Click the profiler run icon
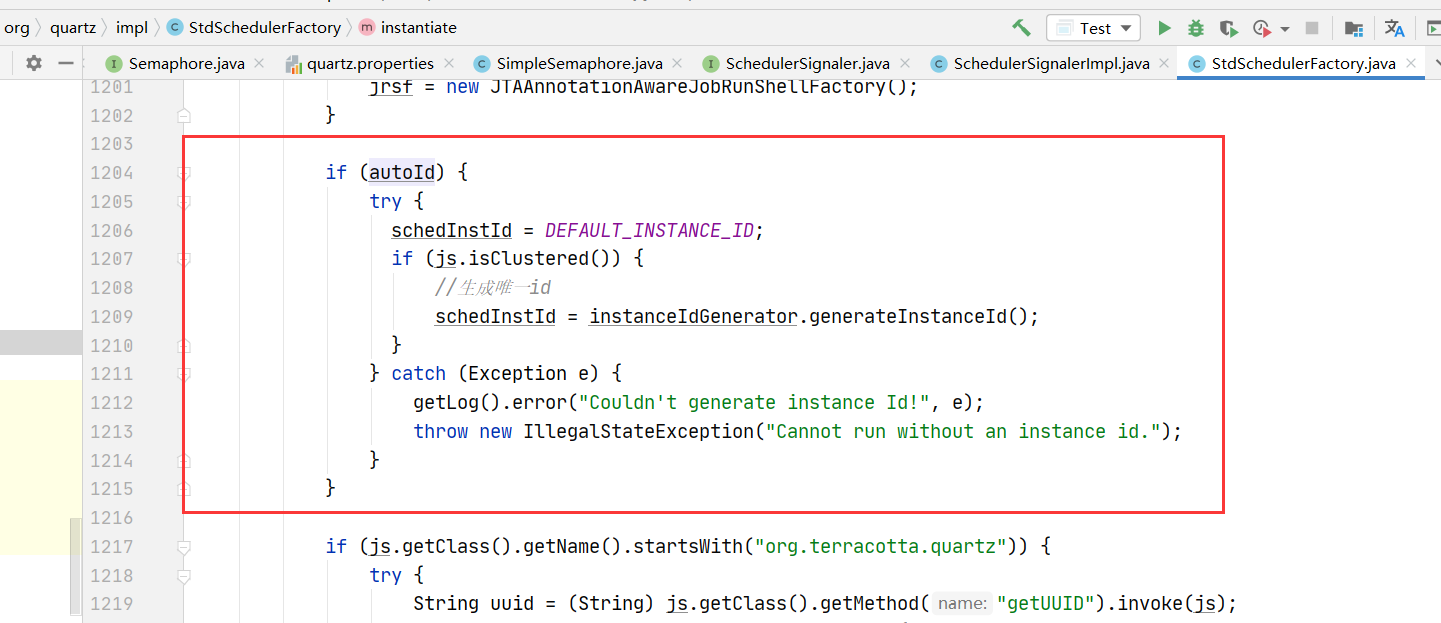The height and width of the screenshot is (623, 1441). point(1261,28)
